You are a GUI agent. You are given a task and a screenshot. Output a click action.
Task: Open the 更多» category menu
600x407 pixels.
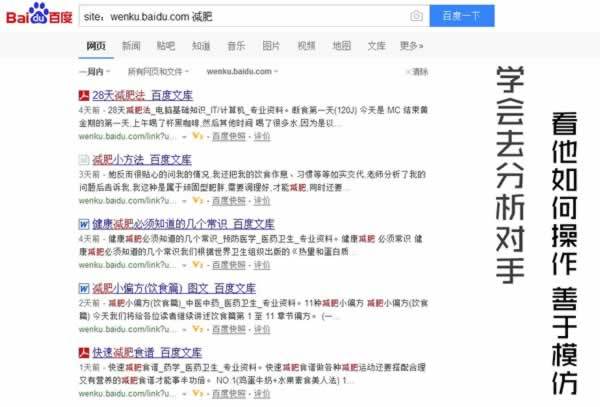coord(411,45)
